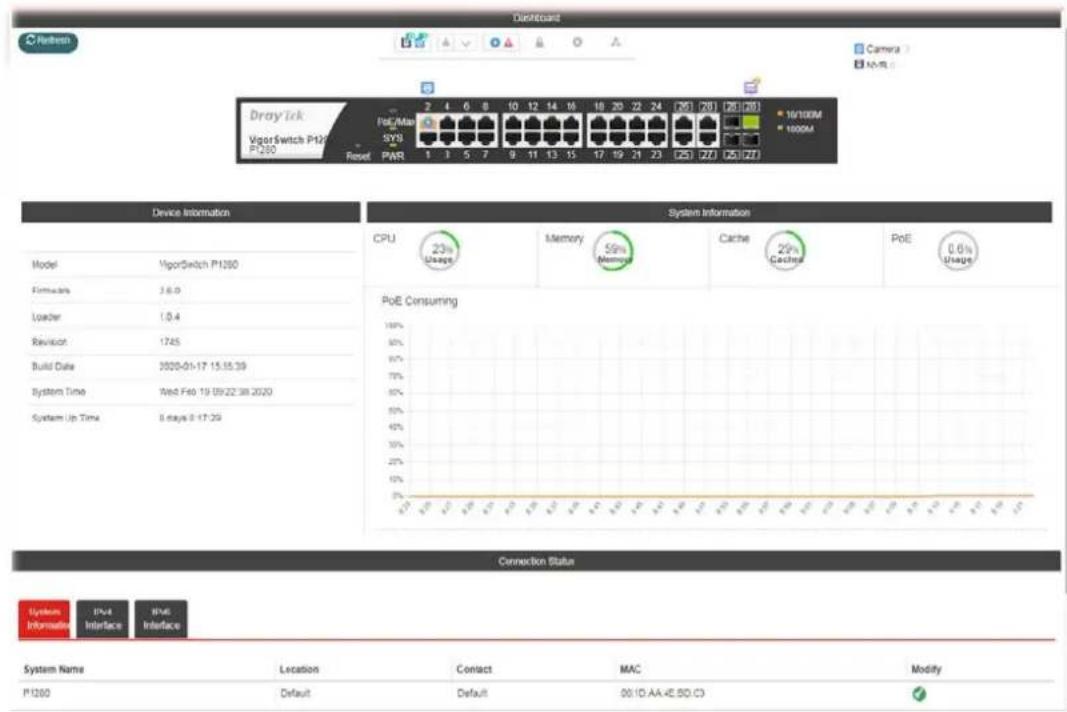Click the Modify column header

click(x=926, y=669)
